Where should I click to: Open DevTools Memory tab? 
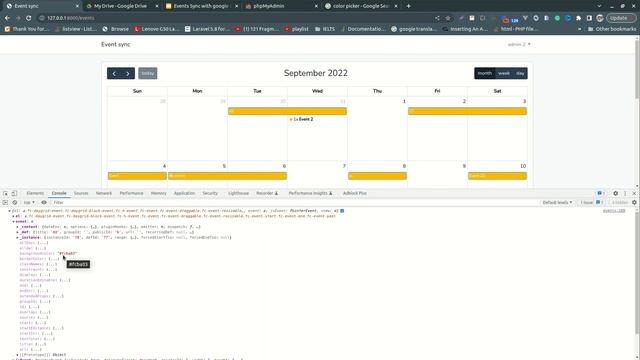(x=158, y=193)
